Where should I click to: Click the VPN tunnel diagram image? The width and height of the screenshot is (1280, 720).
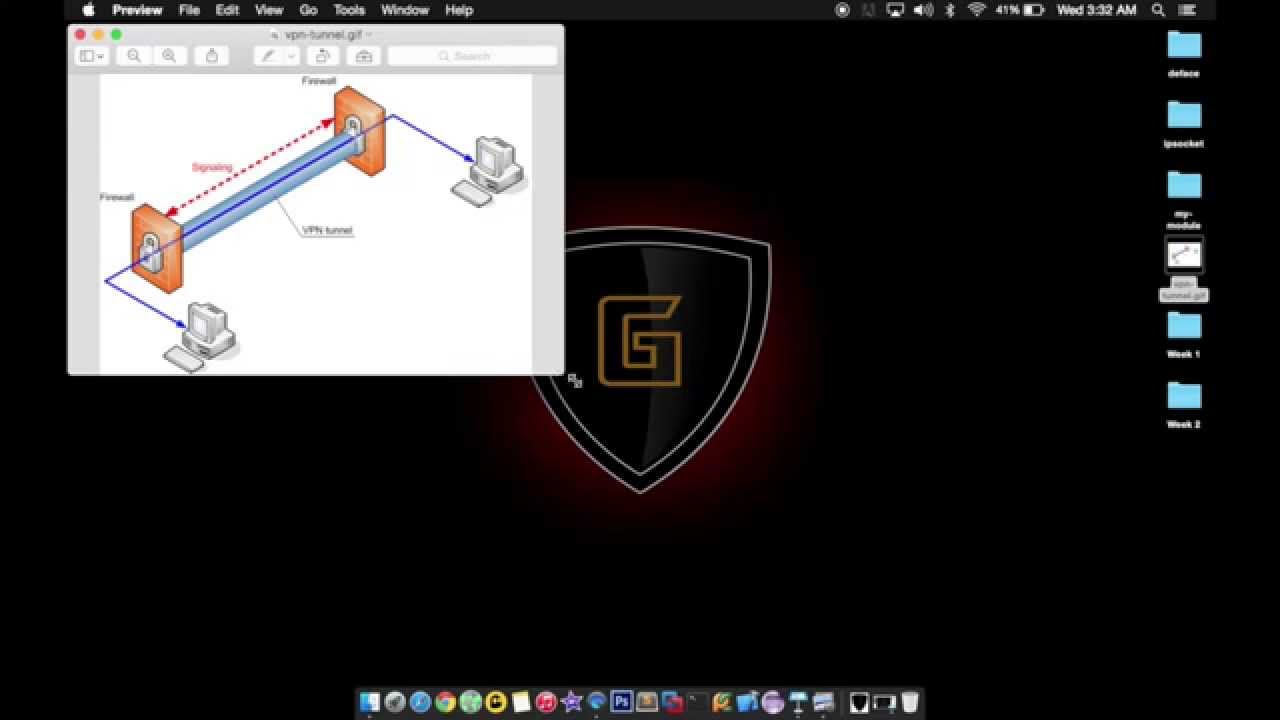(x=316, y=224)
